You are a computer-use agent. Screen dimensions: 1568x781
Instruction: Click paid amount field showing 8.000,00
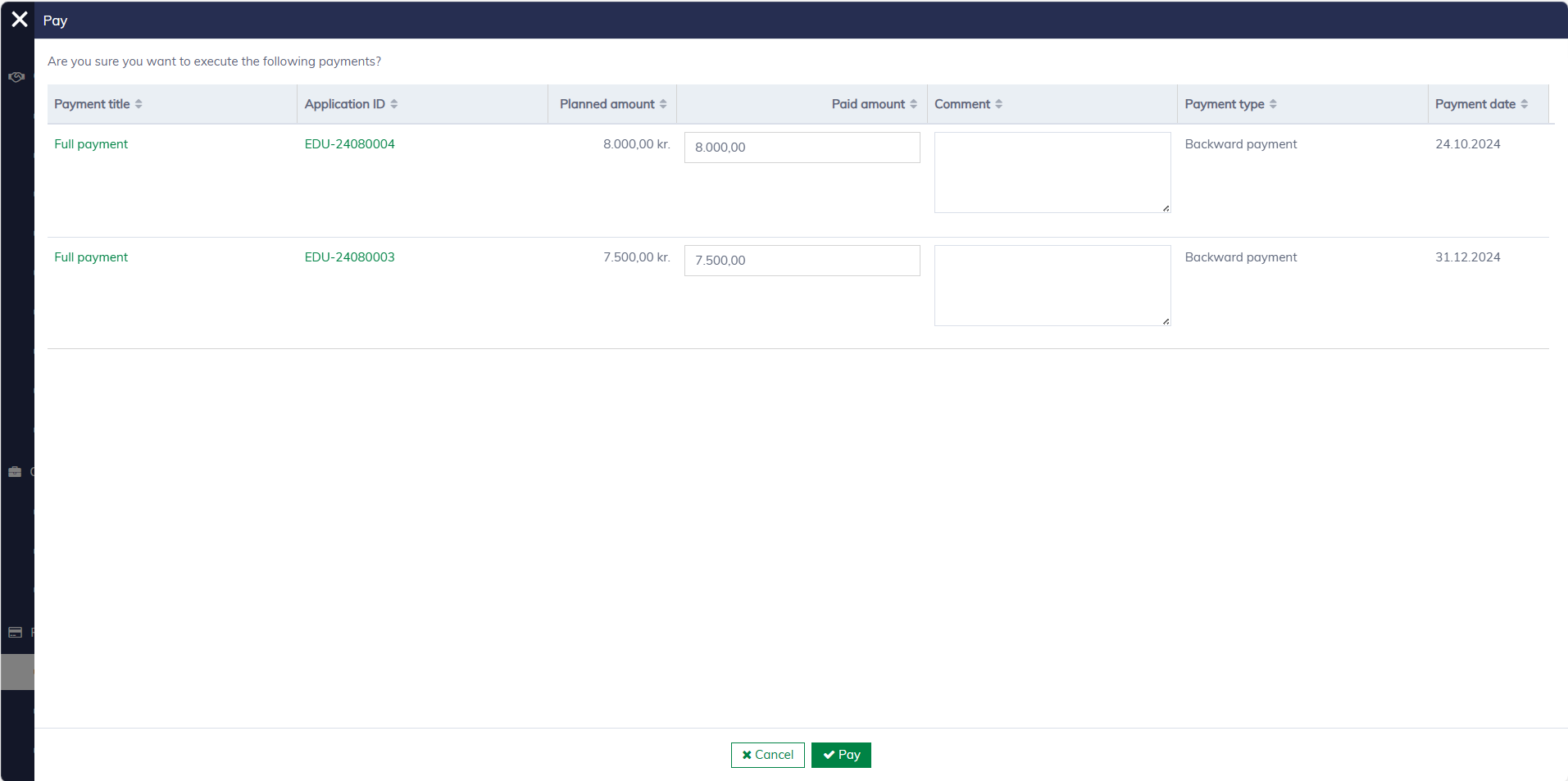tap(802, 148)
